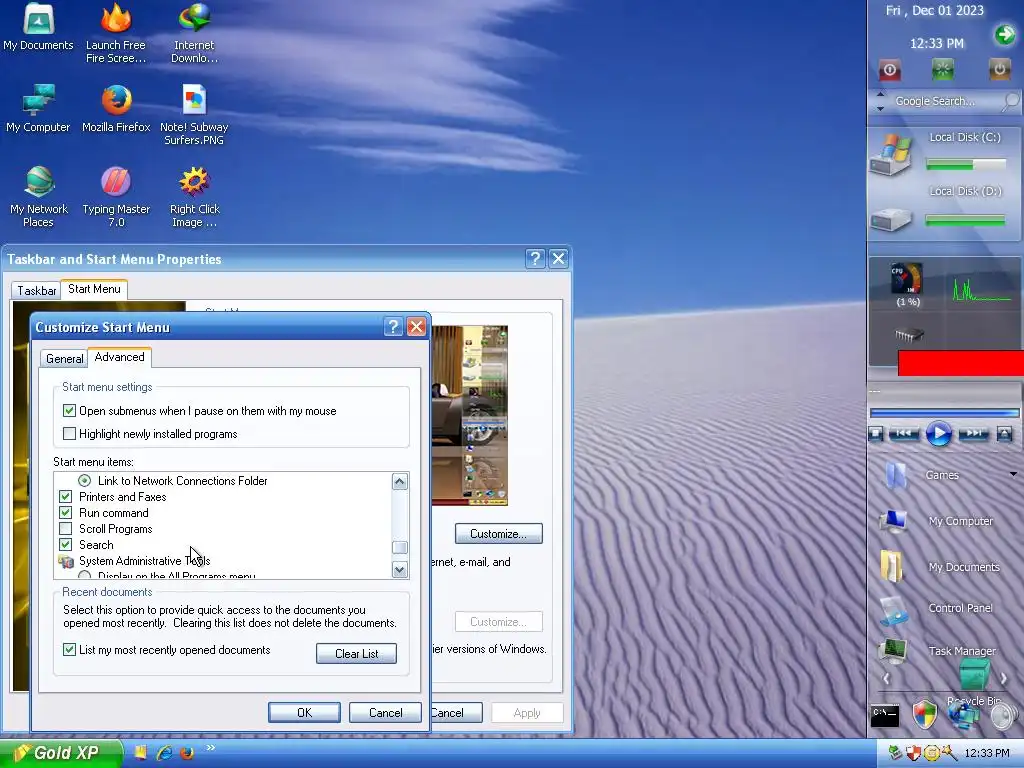Expand quick launch chevron on taskbar

(210, 747)
